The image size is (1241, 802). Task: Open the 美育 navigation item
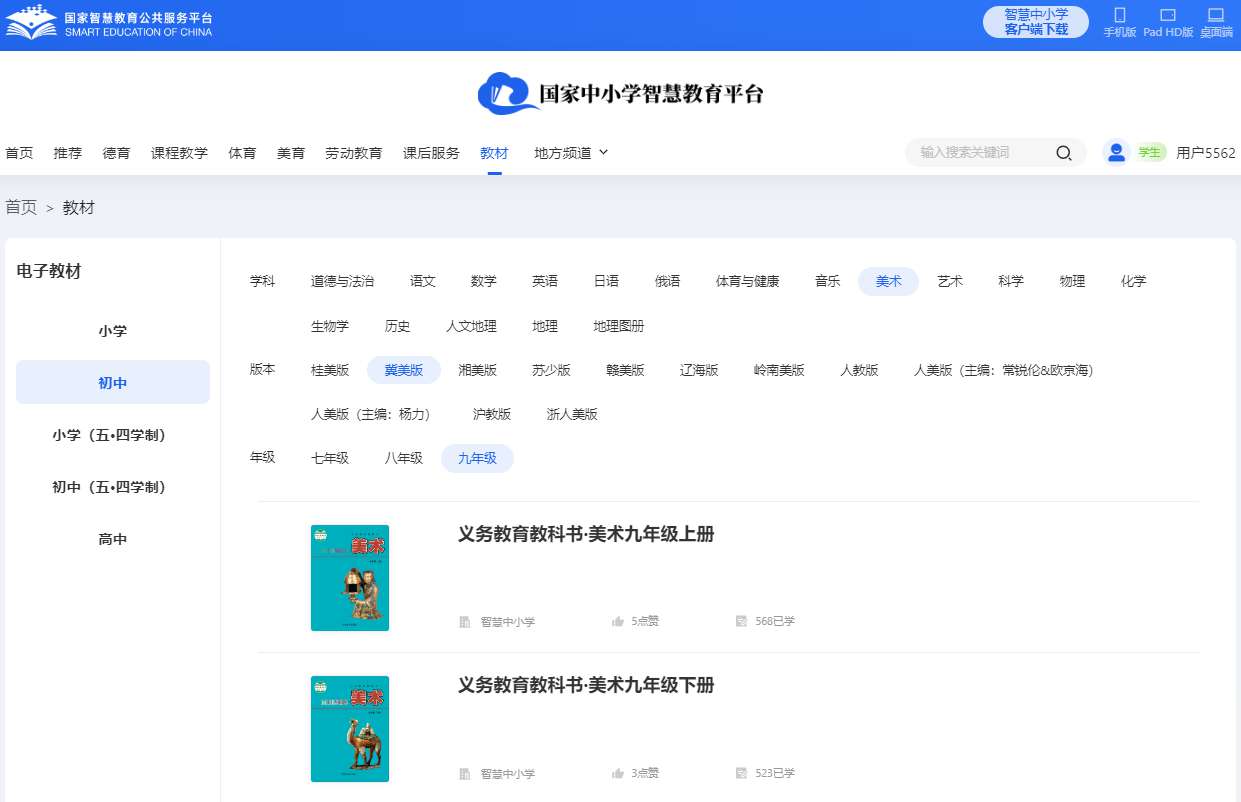click(x=291, y=153)
